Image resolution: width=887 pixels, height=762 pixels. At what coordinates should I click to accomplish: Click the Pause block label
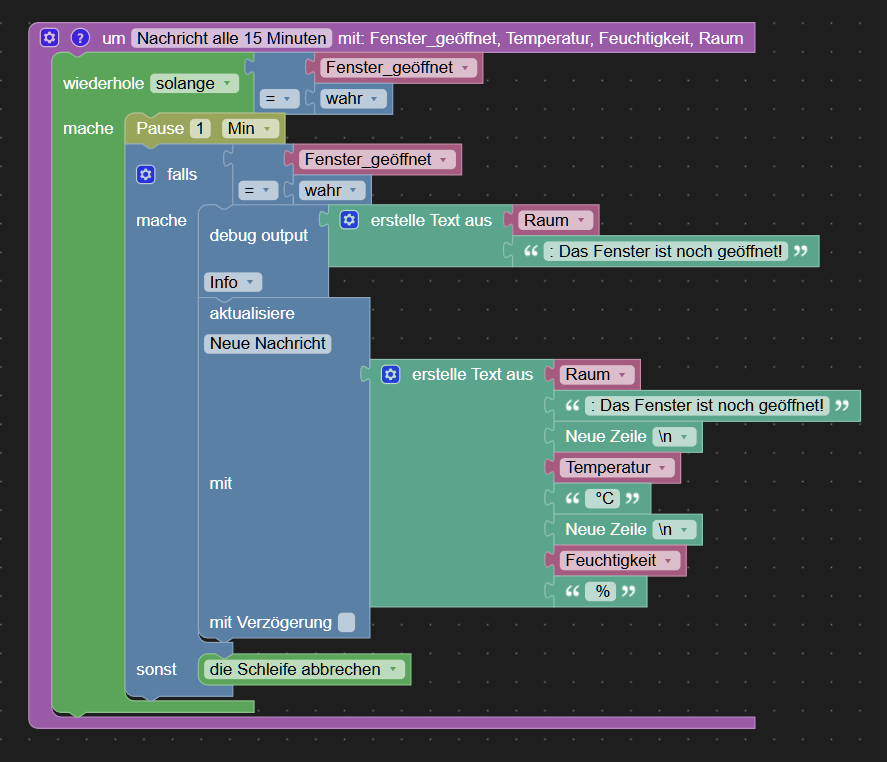click(160, 128)
